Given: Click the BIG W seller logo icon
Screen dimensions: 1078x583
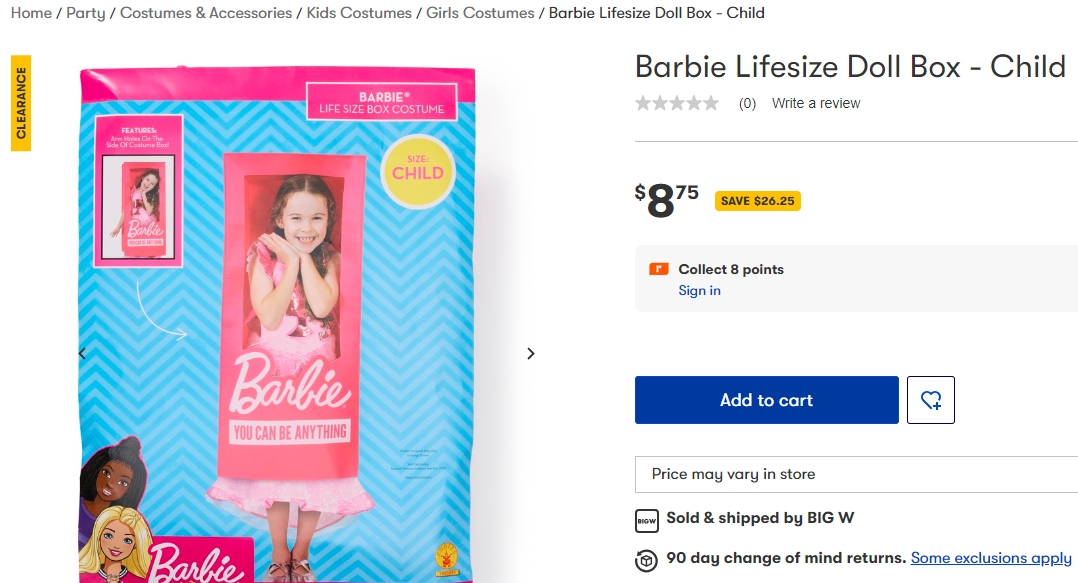Looking at the screenshot, I should click(x=647, y=520).
